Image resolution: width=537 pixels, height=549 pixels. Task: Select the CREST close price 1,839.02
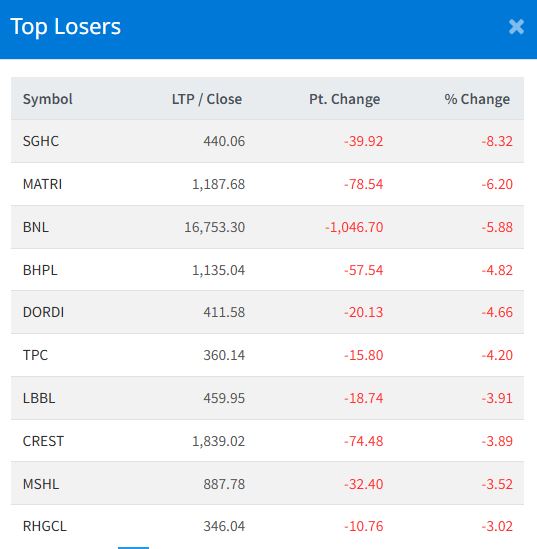[x=218, y=441]
